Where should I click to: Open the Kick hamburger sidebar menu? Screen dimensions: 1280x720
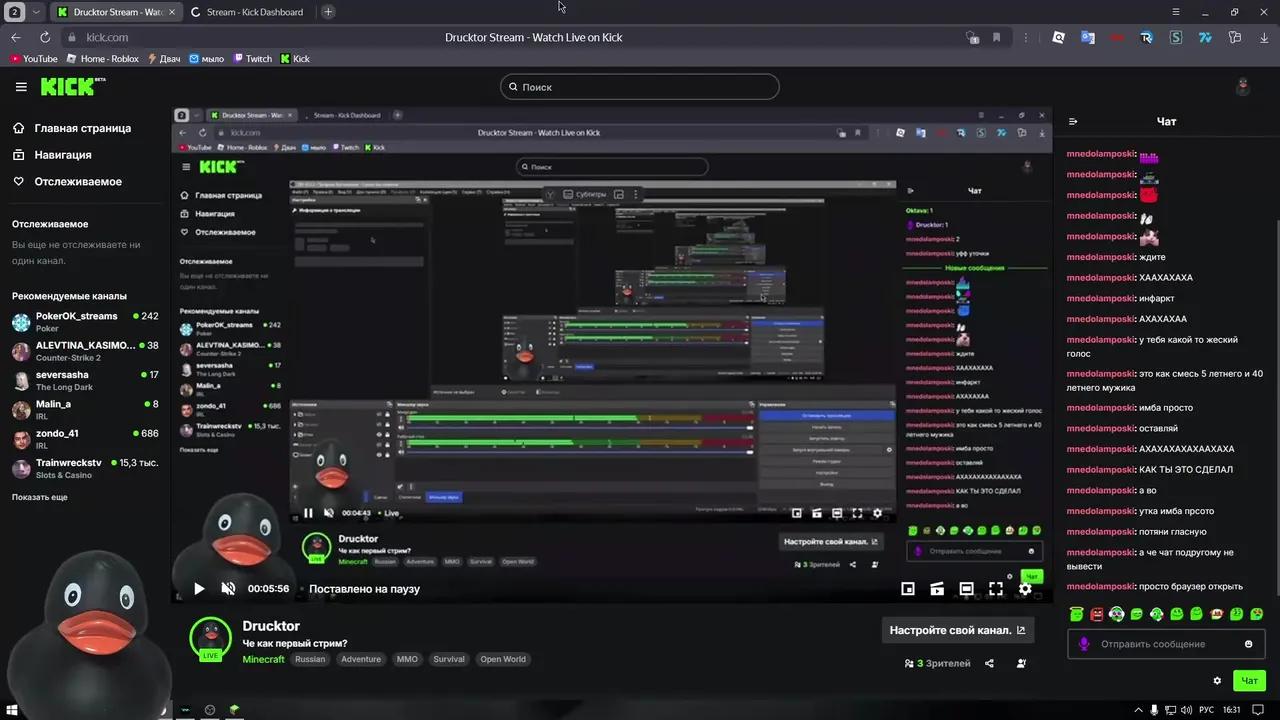click(21, 87)
